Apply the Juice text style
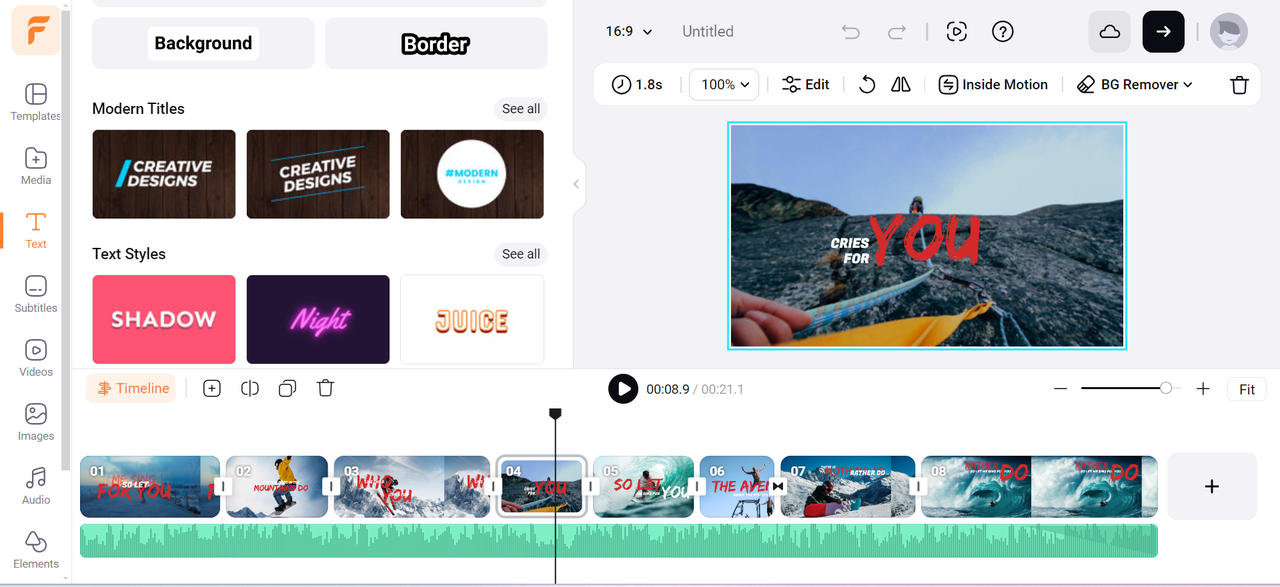Screen dimensions: 1280x587 (x=472, y=319)
